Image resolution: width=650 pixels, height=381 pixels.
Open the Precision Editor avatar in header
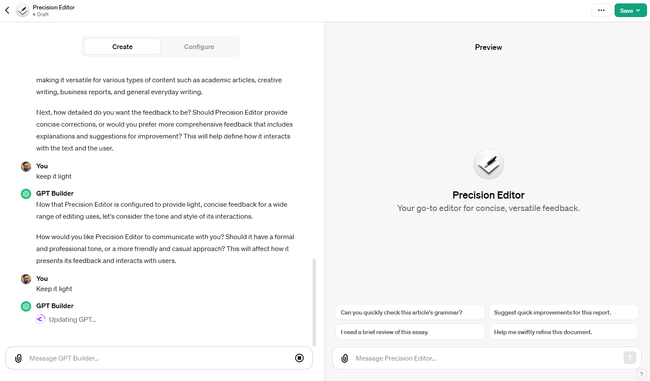tap(22, 10)
